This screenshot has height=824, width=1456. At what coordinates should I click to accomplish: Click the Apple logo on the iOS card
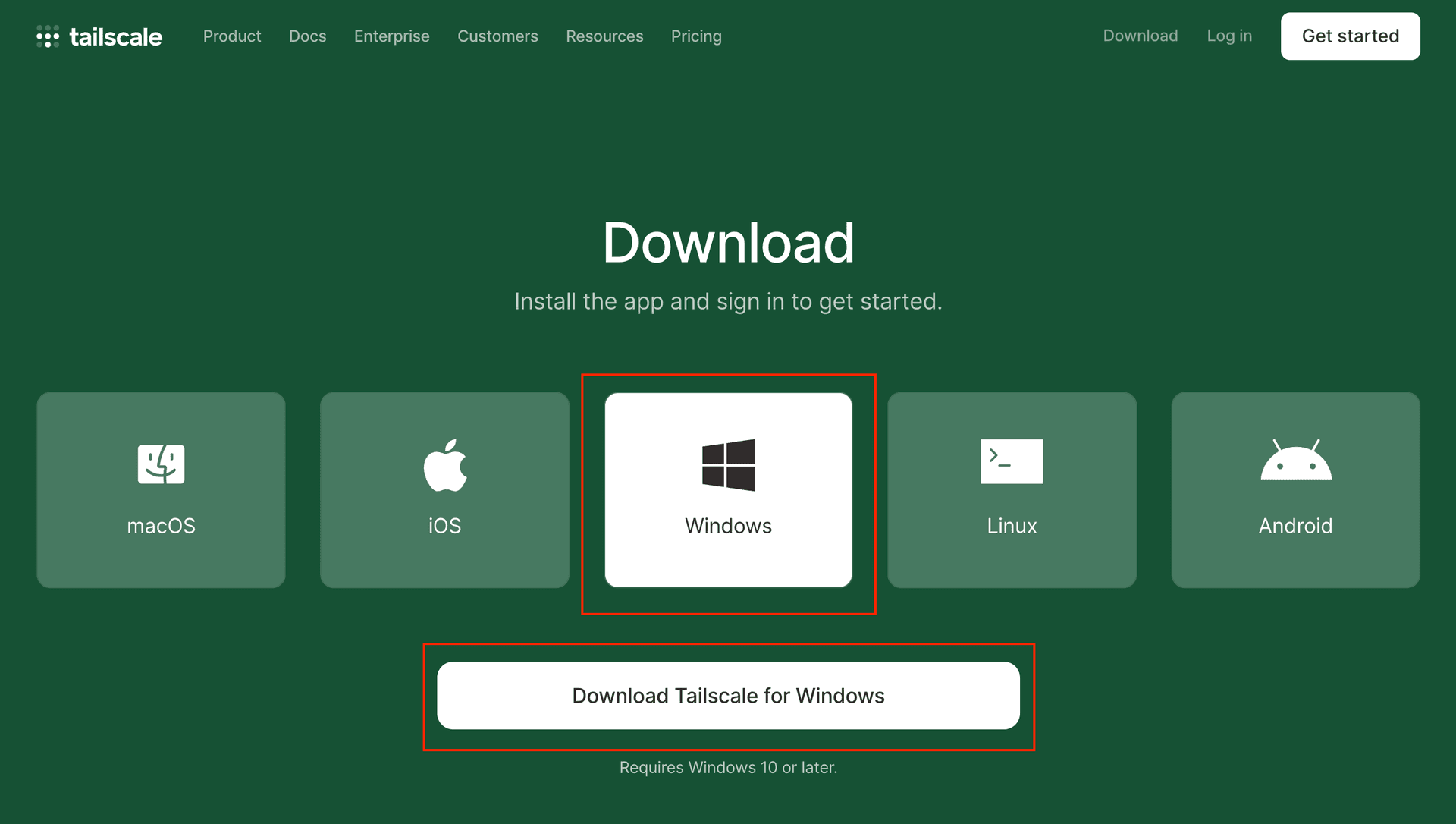[x=444, y=464]
